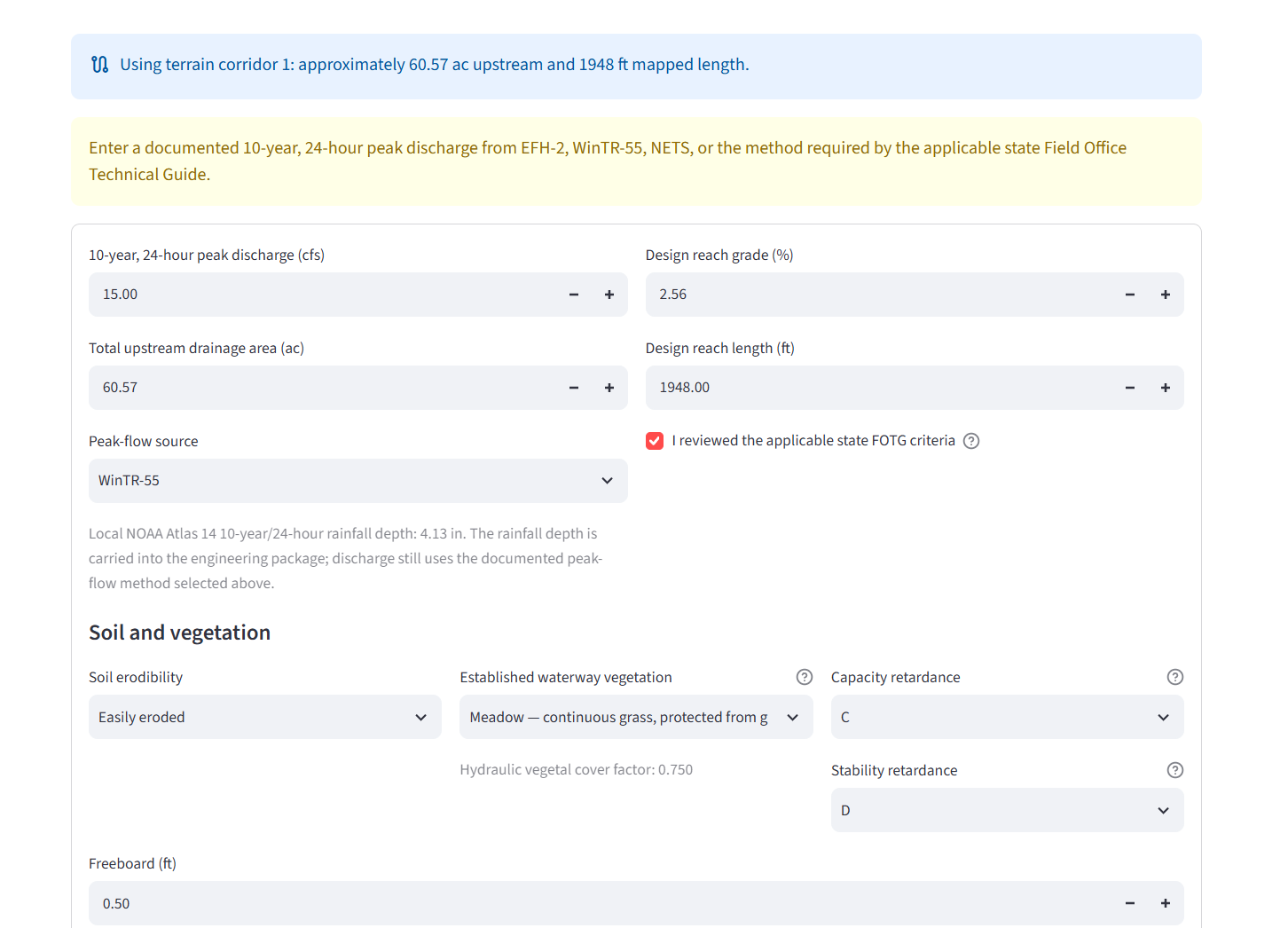Viewport: 1288px width, 928px height.
Task: Show help for established waterway vegetation
Action: coord(805,677)
